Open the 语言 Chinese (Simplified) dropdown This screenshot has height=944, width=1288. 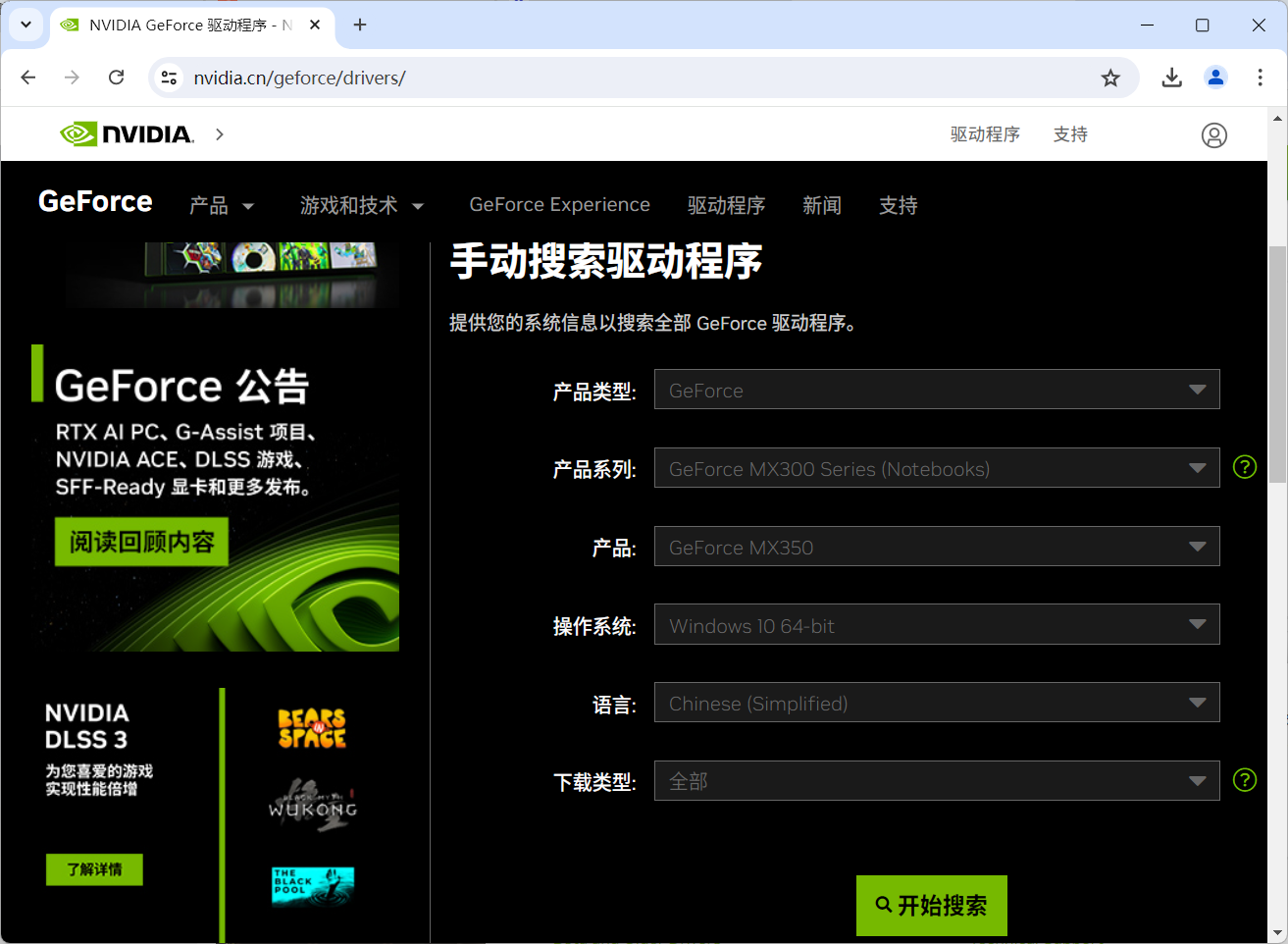point(937,703)
